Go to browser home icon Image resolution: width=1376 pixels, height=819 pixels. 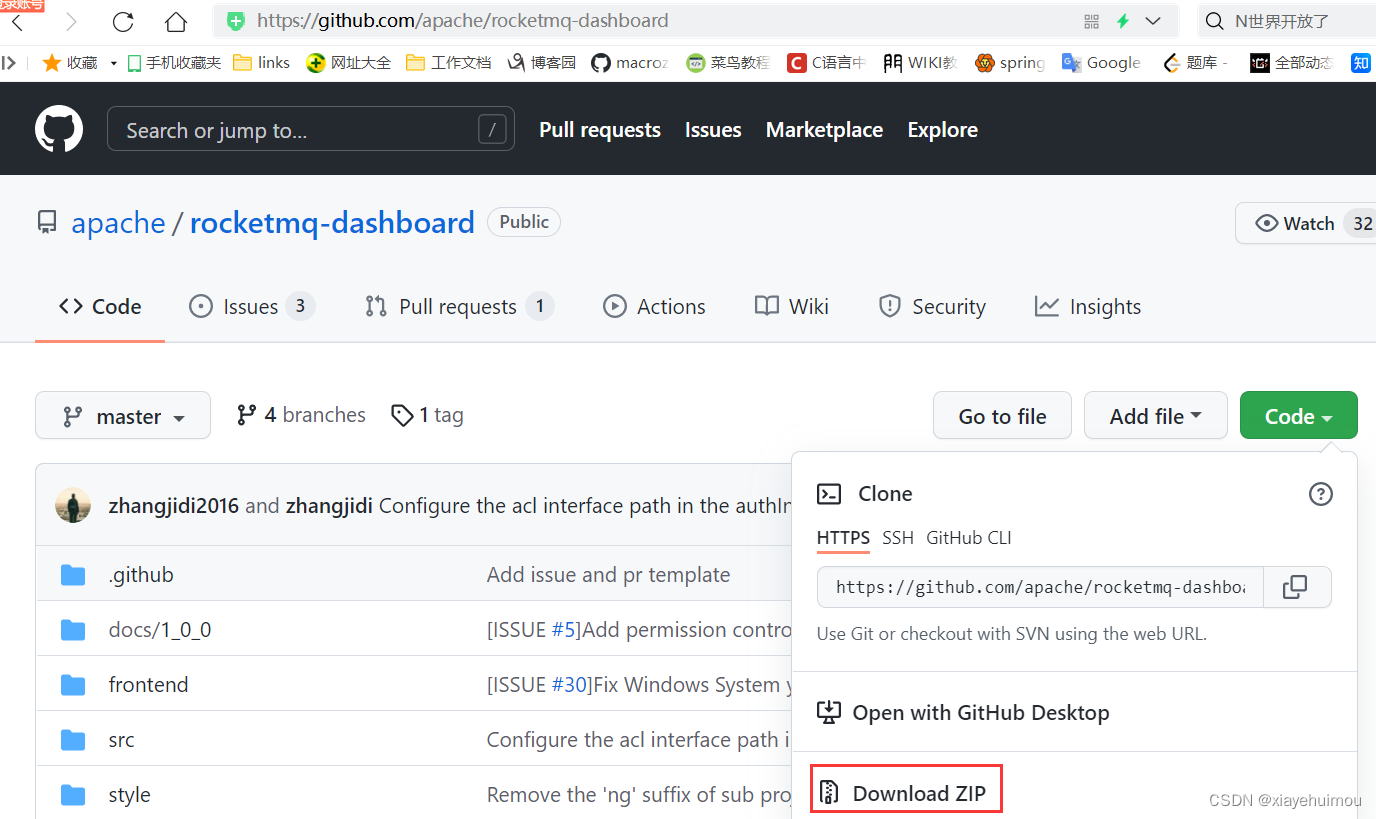point(176,21)
